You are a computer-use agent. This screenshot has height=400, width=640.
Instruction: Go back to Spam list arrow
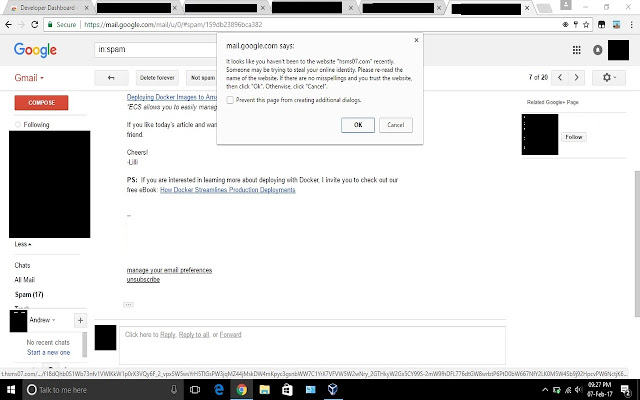pos(111,78)
